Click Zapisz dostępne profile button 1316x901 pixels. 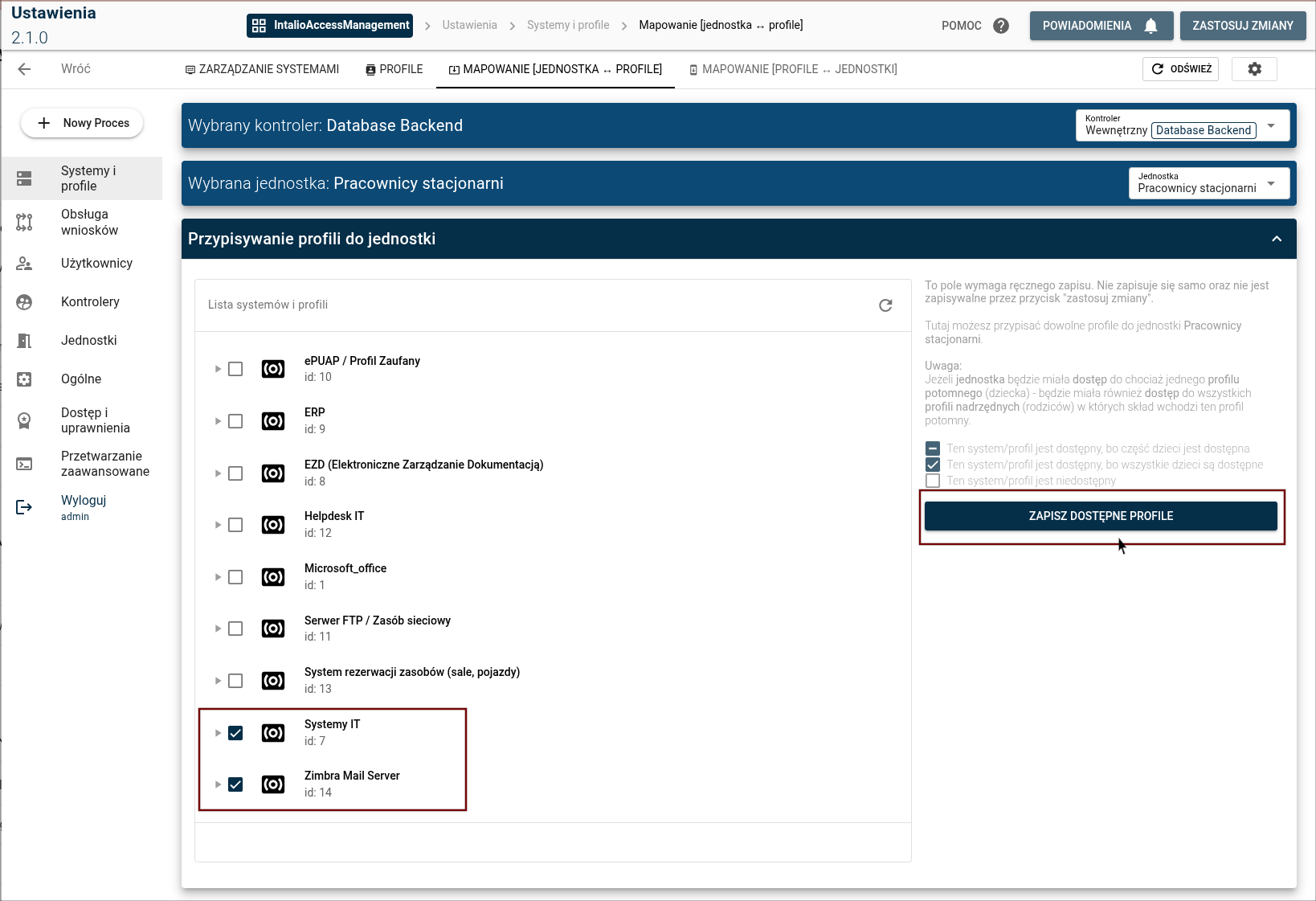[x=1101, y=516]
